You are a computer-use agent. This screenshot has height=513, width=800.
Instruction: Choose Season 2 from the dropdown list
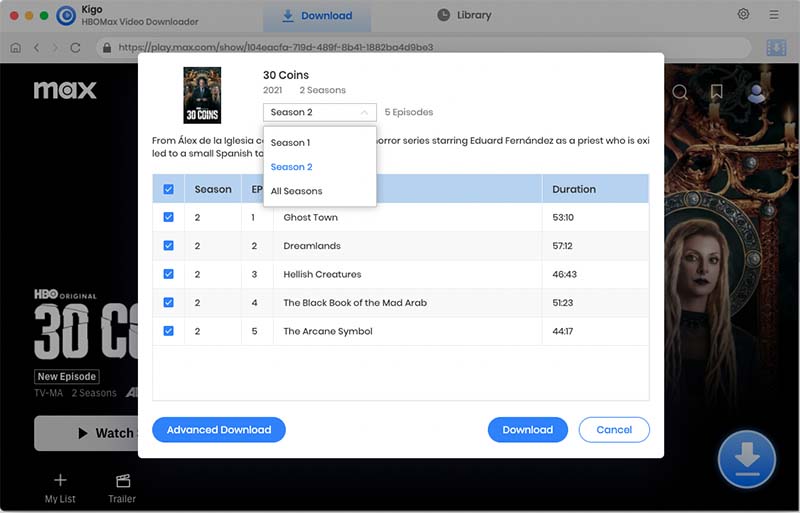[319, 167]
